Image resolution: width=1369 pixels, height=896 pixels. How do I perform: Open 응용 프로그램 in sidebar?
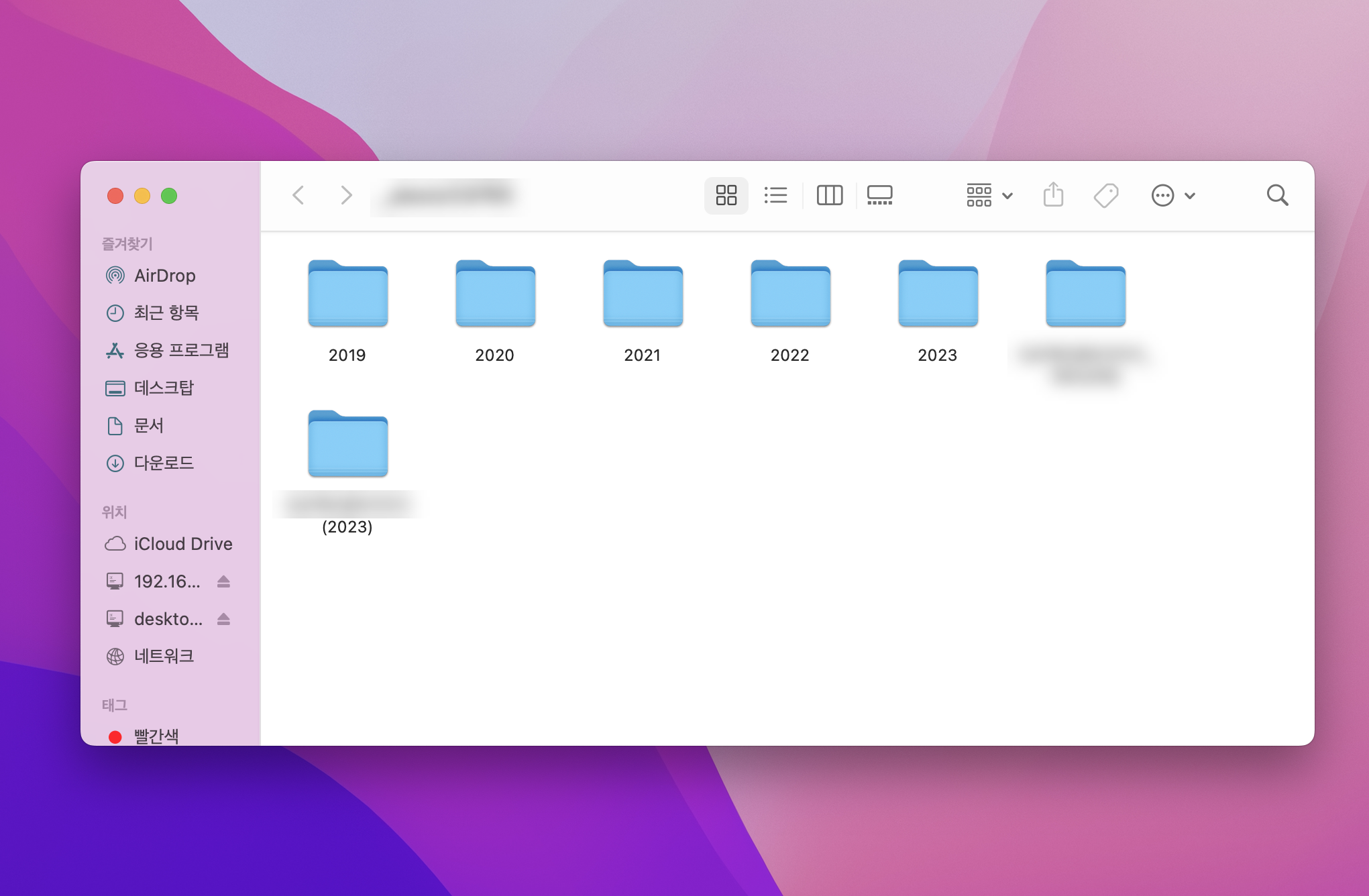tap(181, 350)
